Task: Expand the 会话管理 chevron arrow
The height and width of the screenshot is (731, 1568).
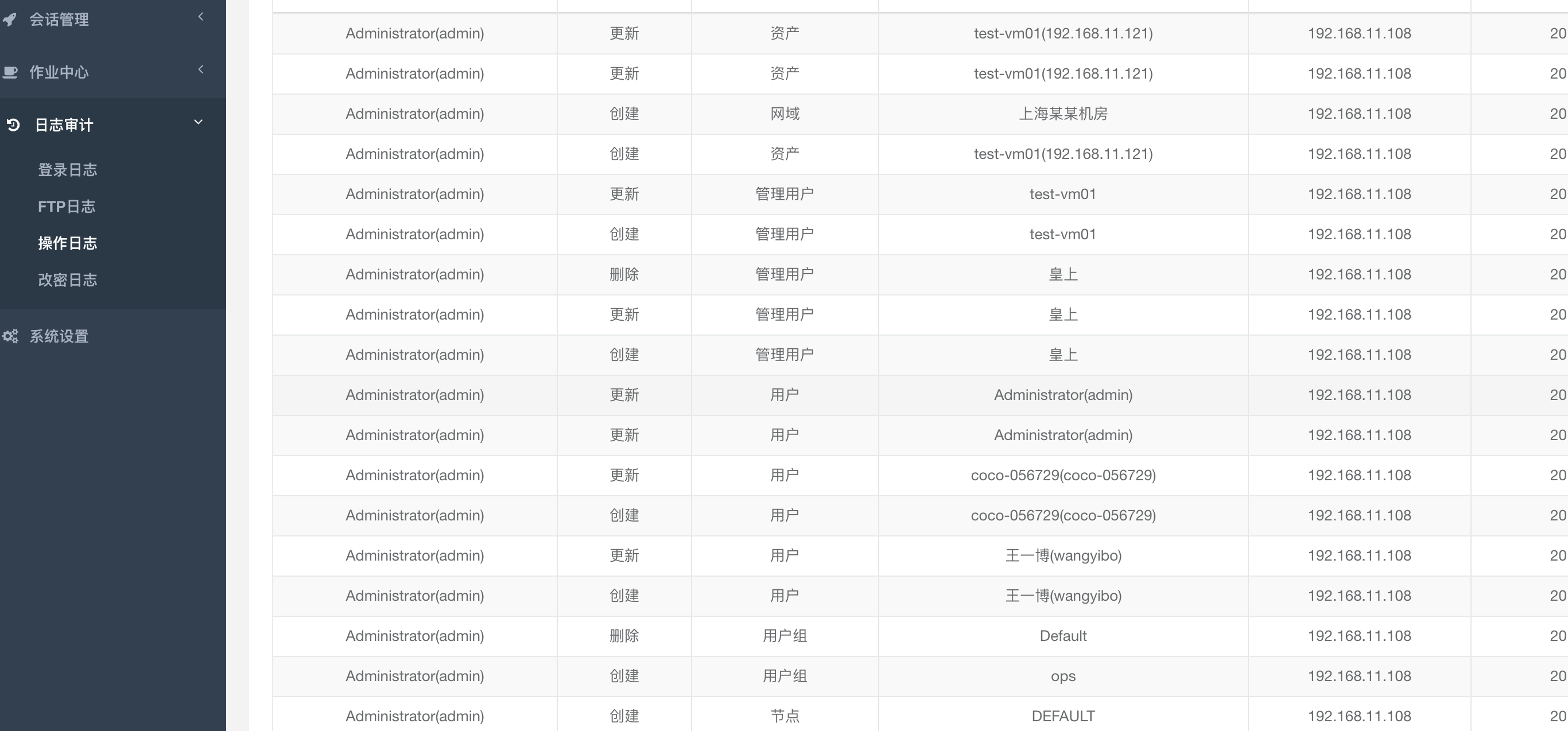Action: point(200,17)
